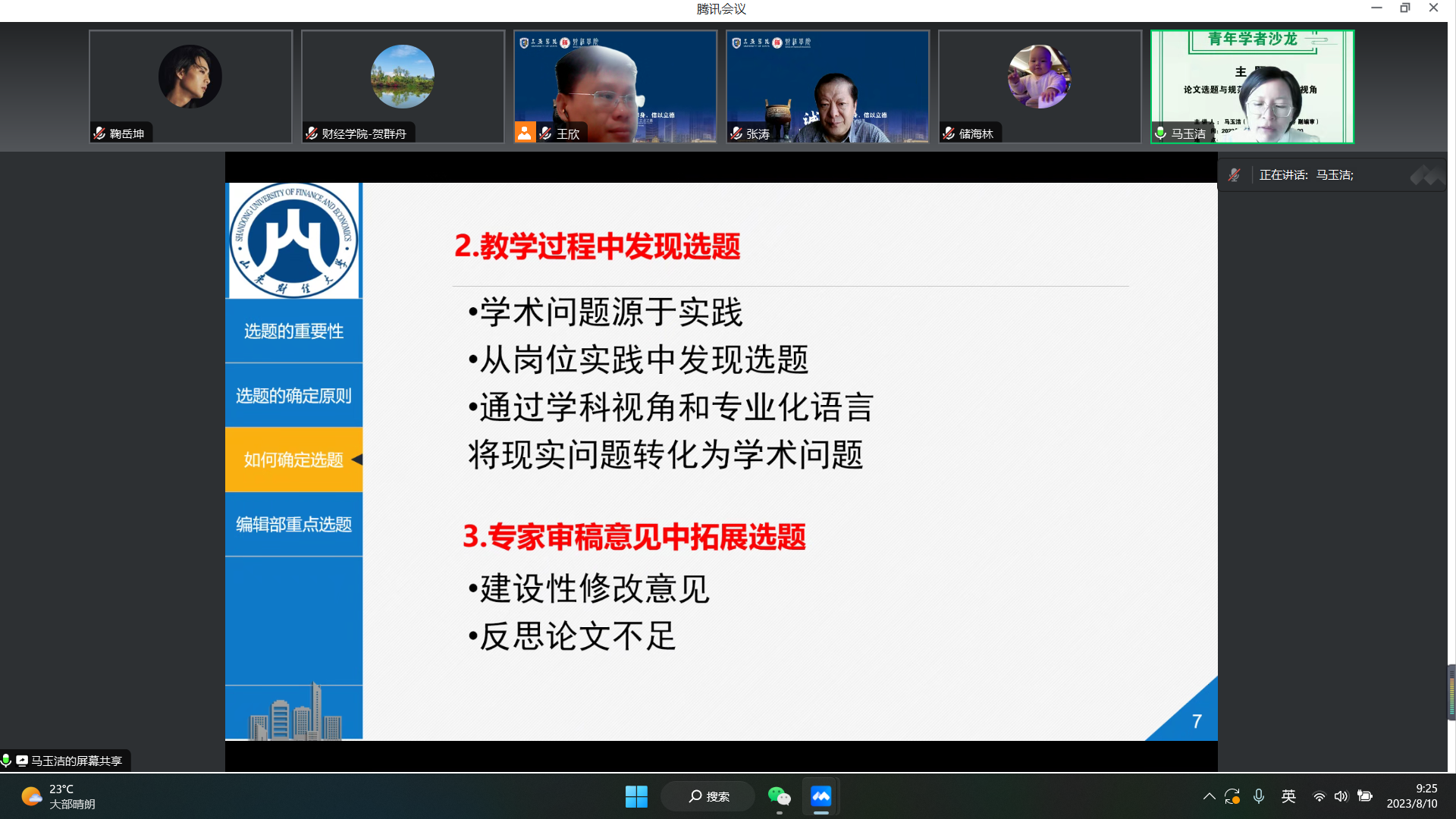
Task: Toggle muted microphone icon in speaking bar
Action: pos(1234,175)
